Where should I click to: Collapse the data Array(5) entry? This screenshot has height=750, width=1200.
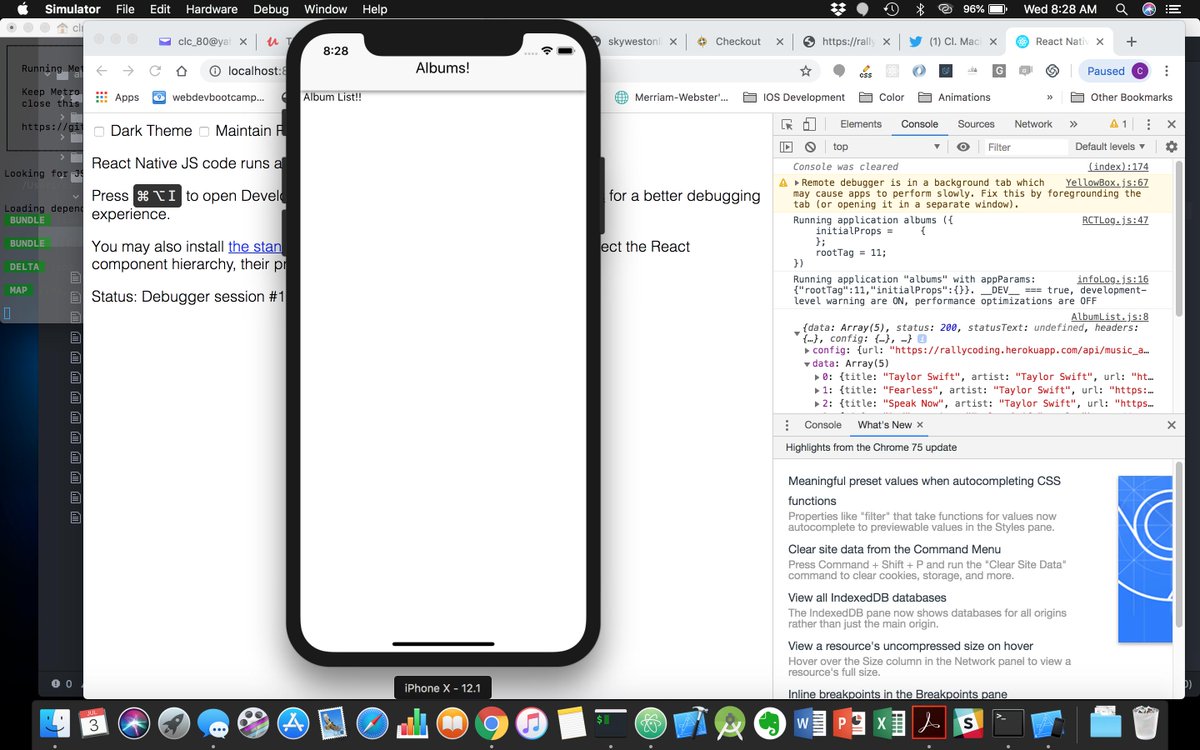click(x=808, y=364)
